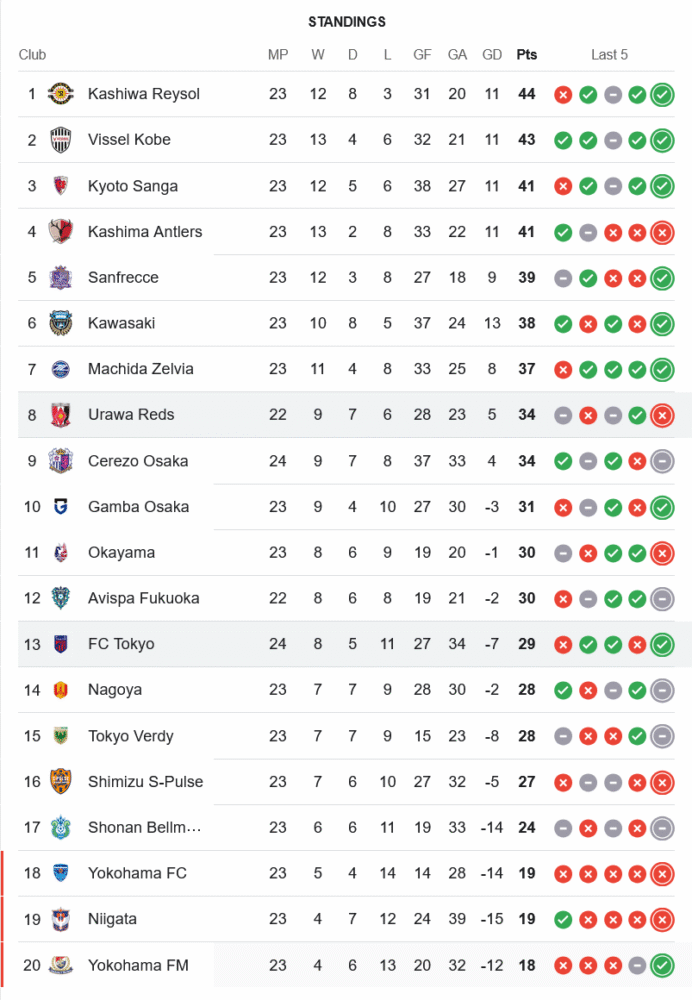
Task: Click the Yokohama FM club crest
Action: (x=61, y=965)
